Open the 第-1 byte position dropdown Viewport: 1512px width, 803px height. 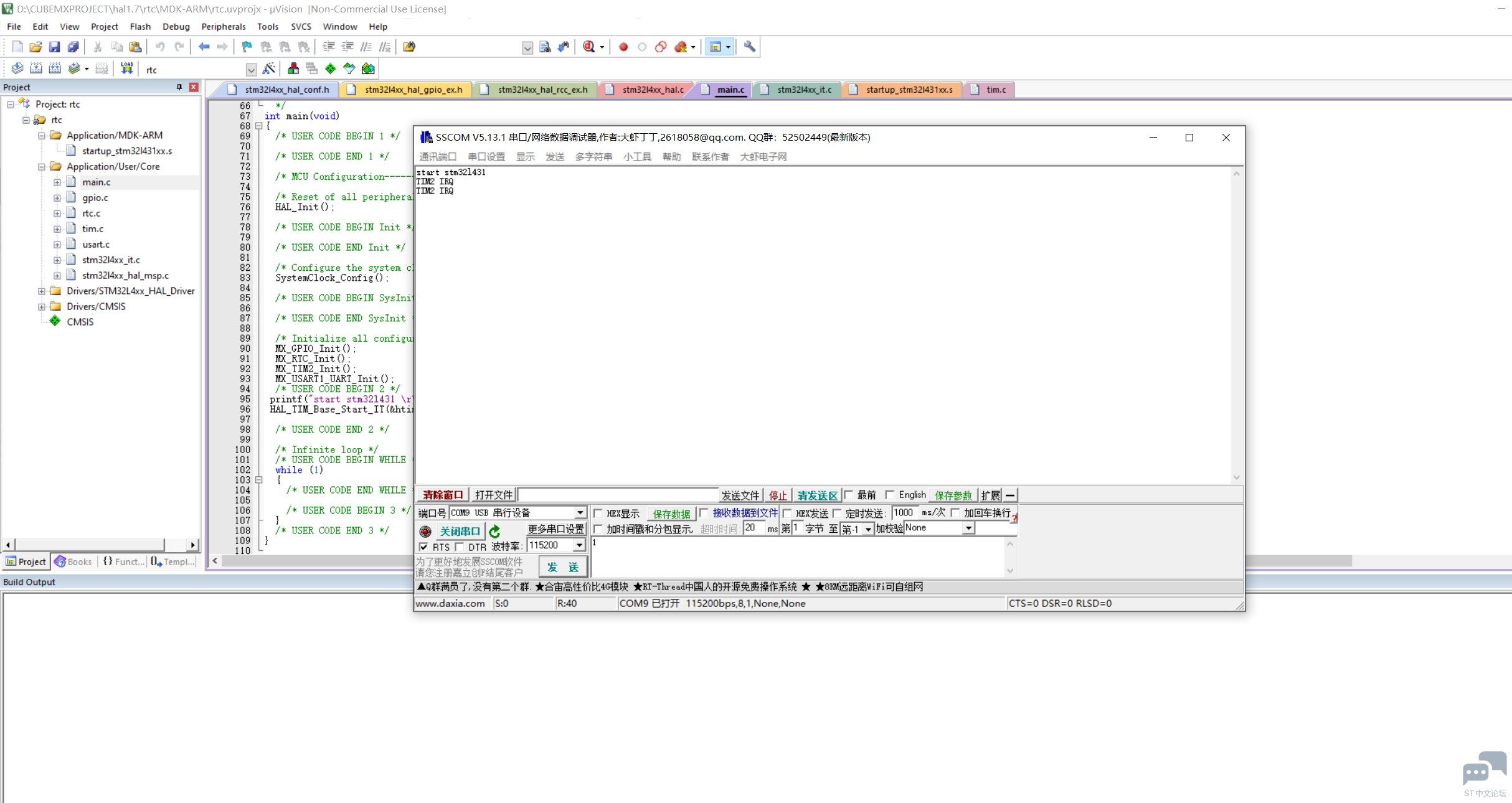click(x=867, y=529)
